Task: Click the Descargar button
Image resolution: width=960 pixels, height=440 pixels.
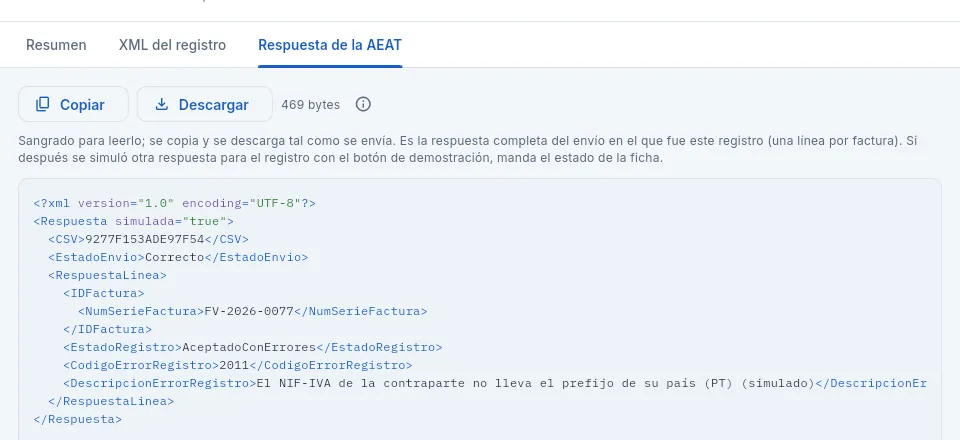Action: coord(204,104)
